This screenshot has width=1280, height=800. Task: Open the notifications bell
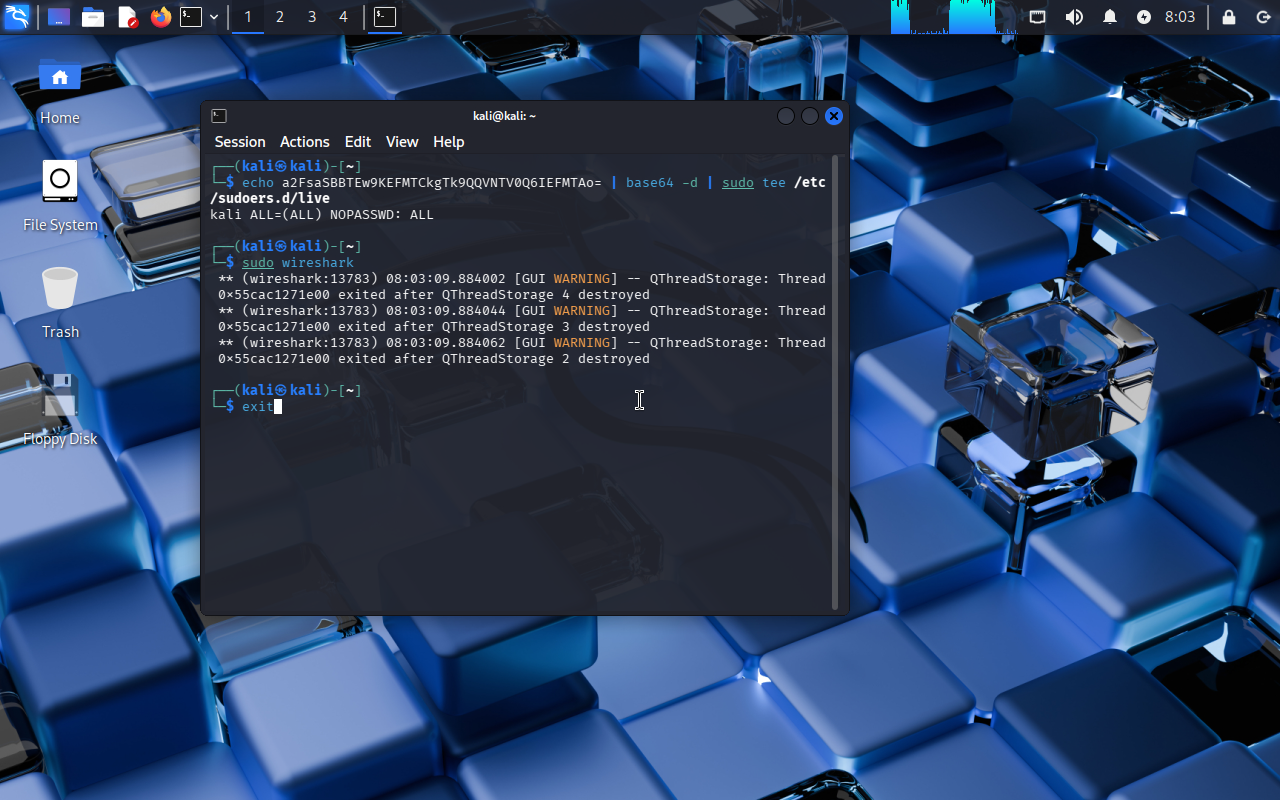tap(1110, 17)
